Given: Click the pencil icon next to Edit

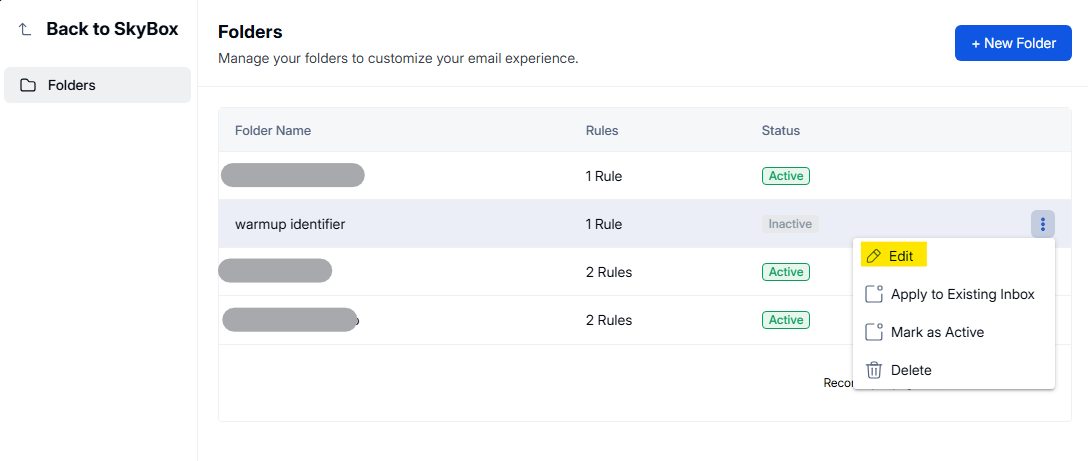Looking at the screenshot, I should pyautogui.click(x=874, y=256).
